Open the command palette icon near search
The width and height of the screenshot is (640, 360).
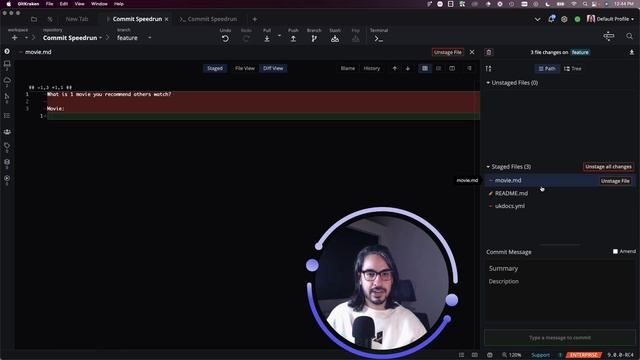(609, 36)
